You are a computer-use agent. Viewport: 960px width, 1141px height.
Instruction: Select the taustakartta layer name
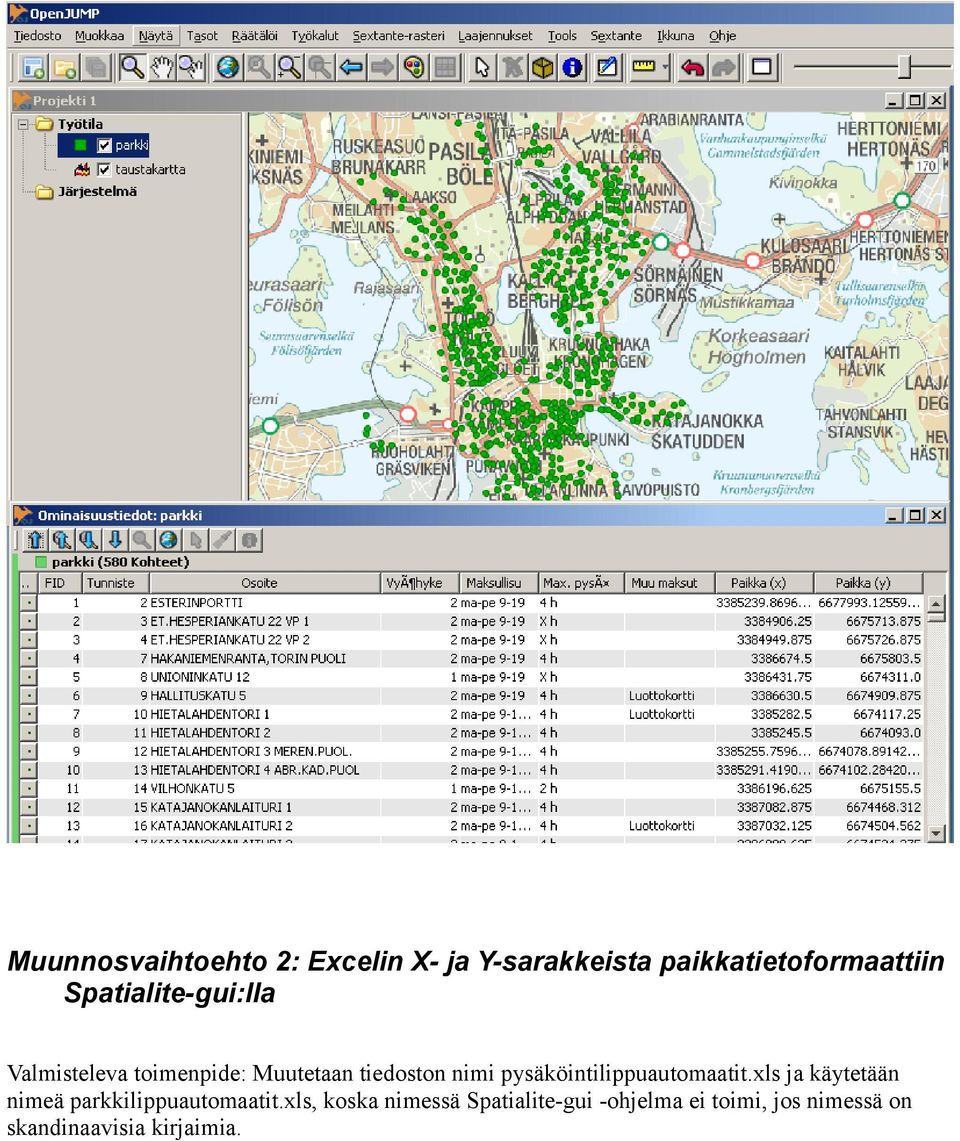(150, 170)
